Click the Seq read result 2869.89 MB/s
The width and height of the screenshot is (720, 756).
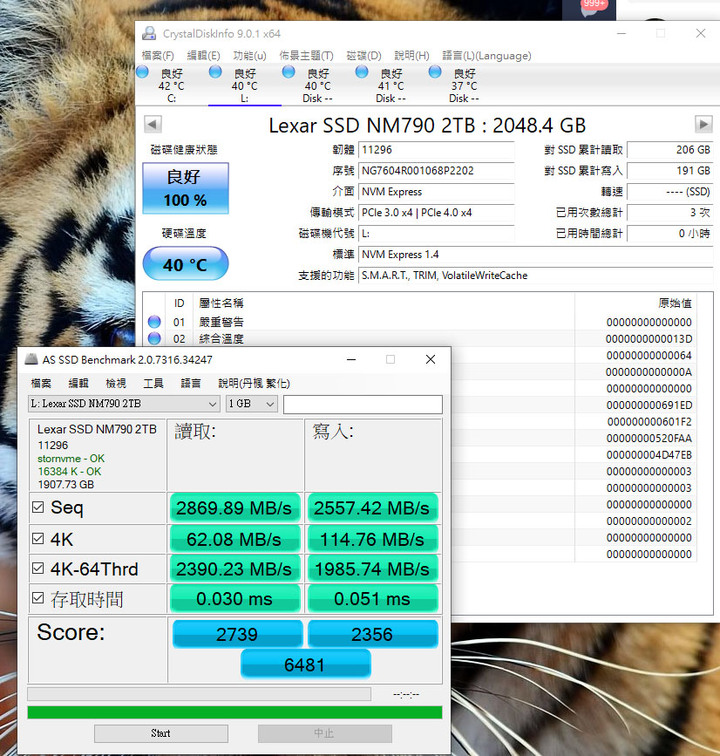pos(234,508)
